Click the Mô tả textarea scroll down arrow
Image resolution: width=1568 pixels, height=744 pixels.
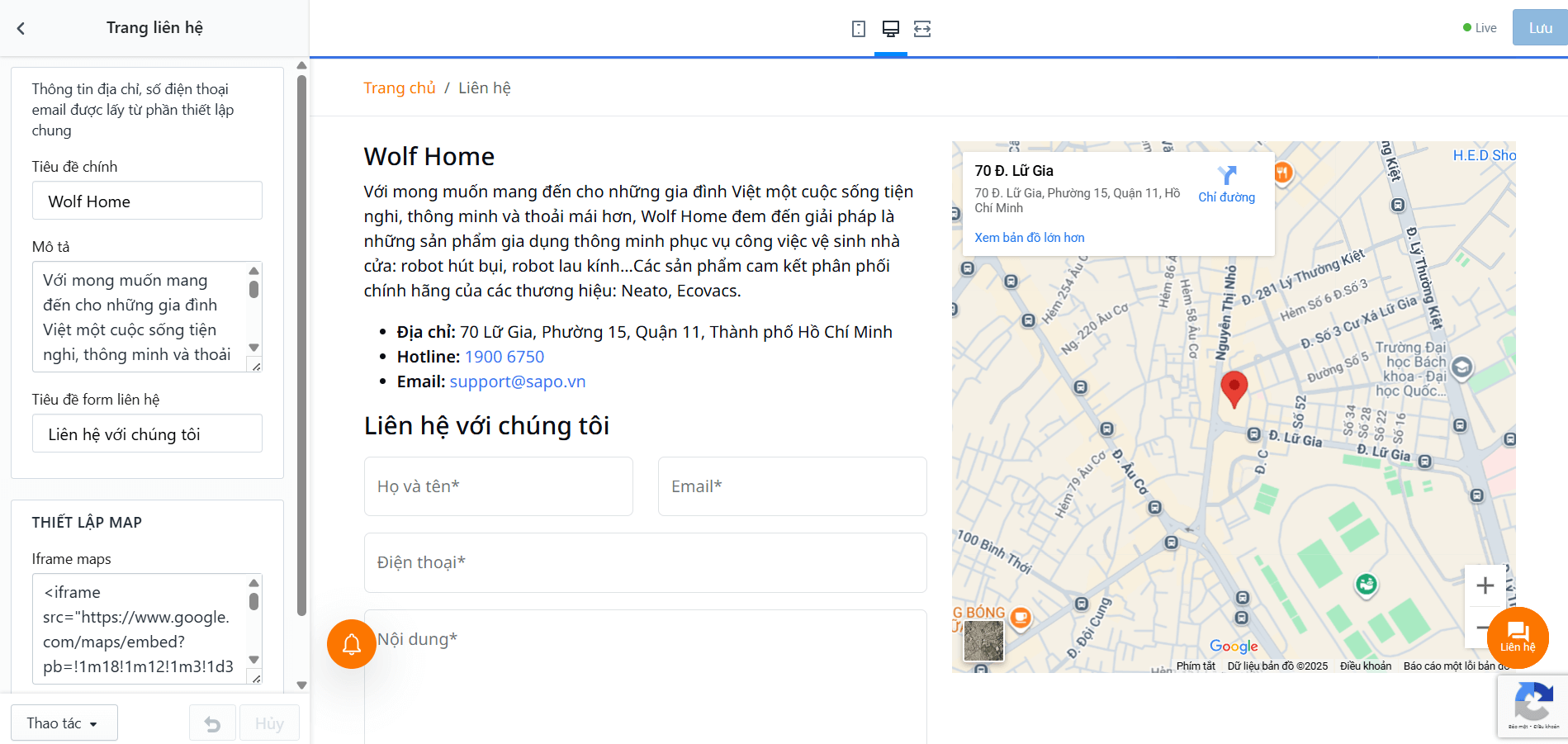(x=254, y=348)
